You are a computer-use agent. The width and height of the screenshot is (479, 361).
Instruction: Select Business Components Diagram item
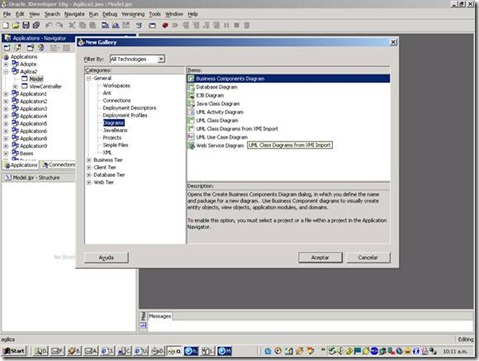pyautogui.click(x=288, y=79)
